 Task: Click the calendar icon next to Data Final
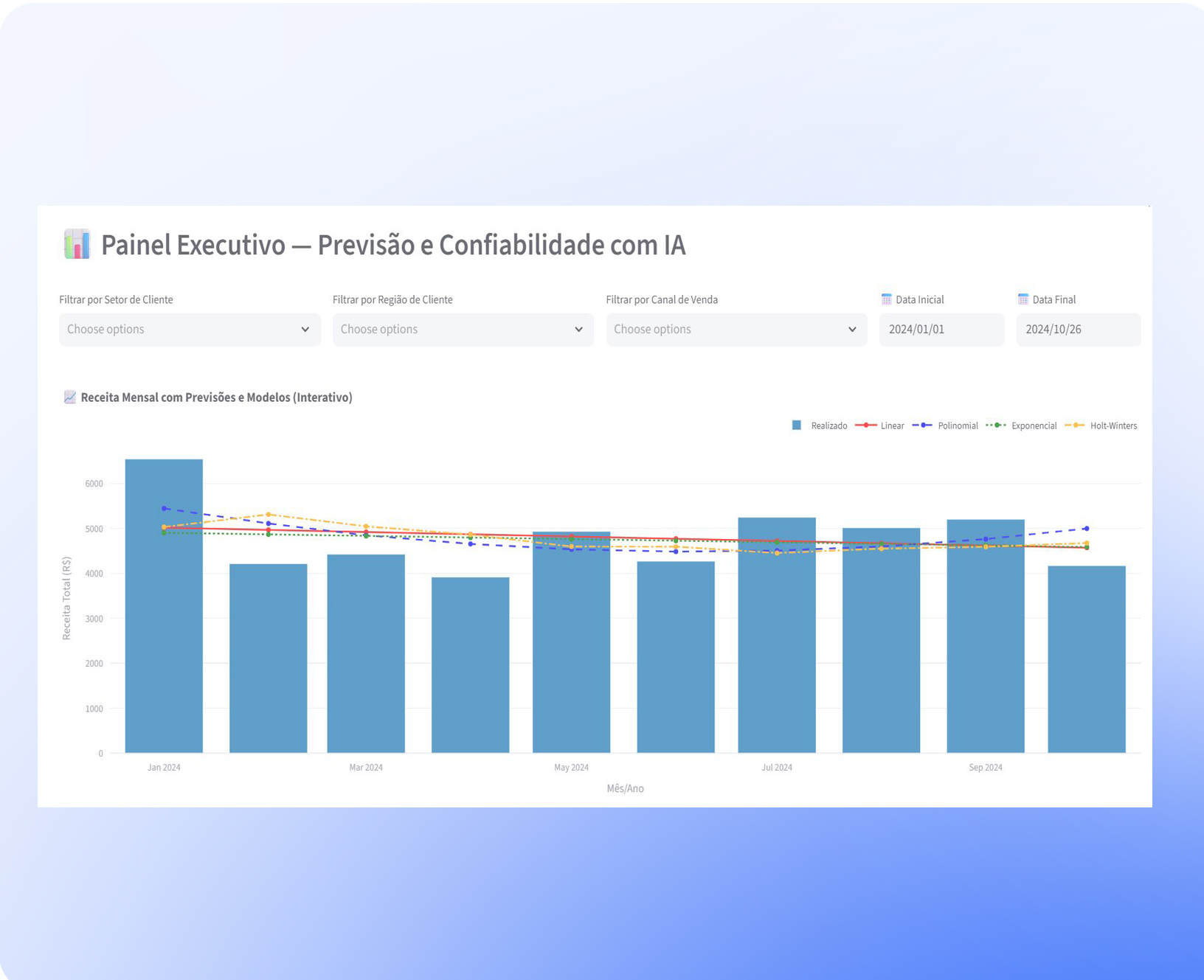(x=1023, y=299)
